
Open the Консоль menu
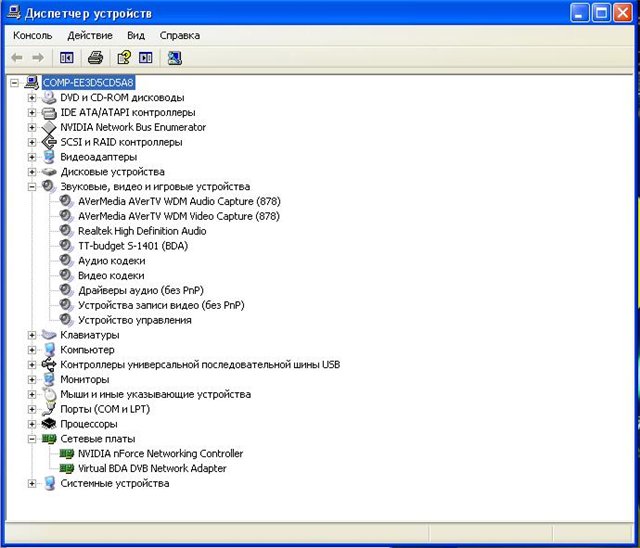click(x=33, y=35)
